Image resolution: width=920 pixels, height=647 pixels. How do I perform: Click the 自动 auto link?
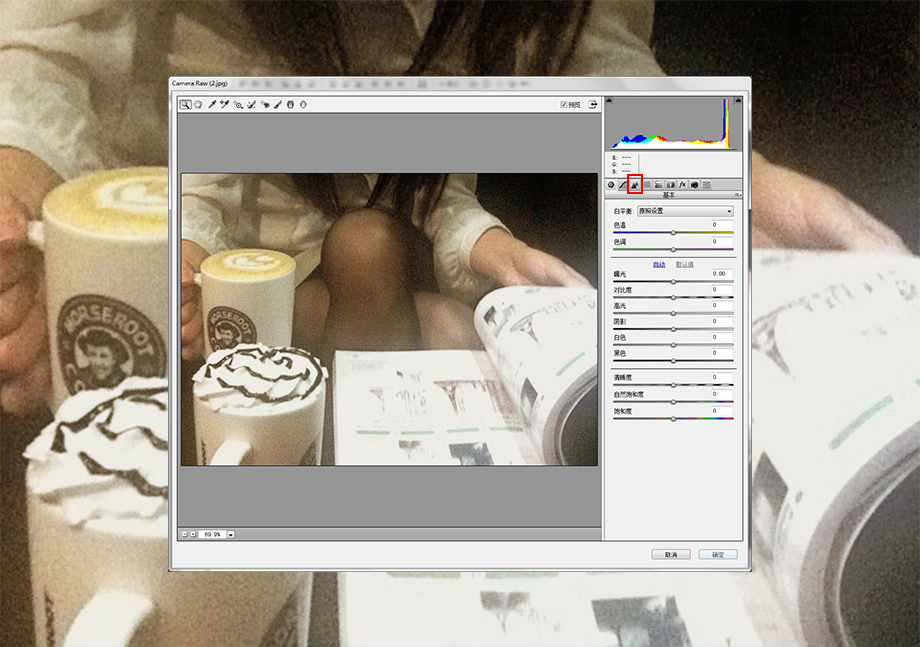(x=659, y=265)
